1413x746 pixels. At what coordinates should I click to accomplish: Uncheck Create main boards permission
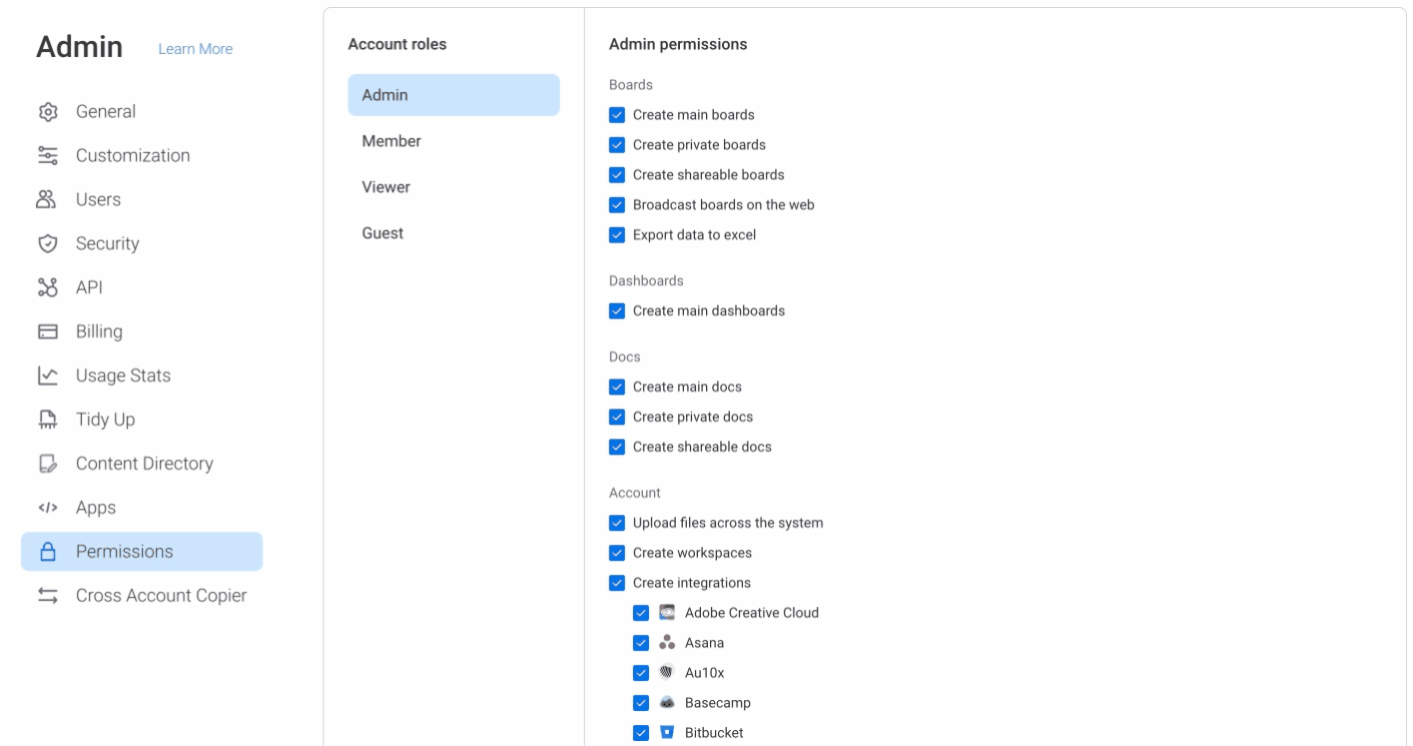click(x=617, y=115)
